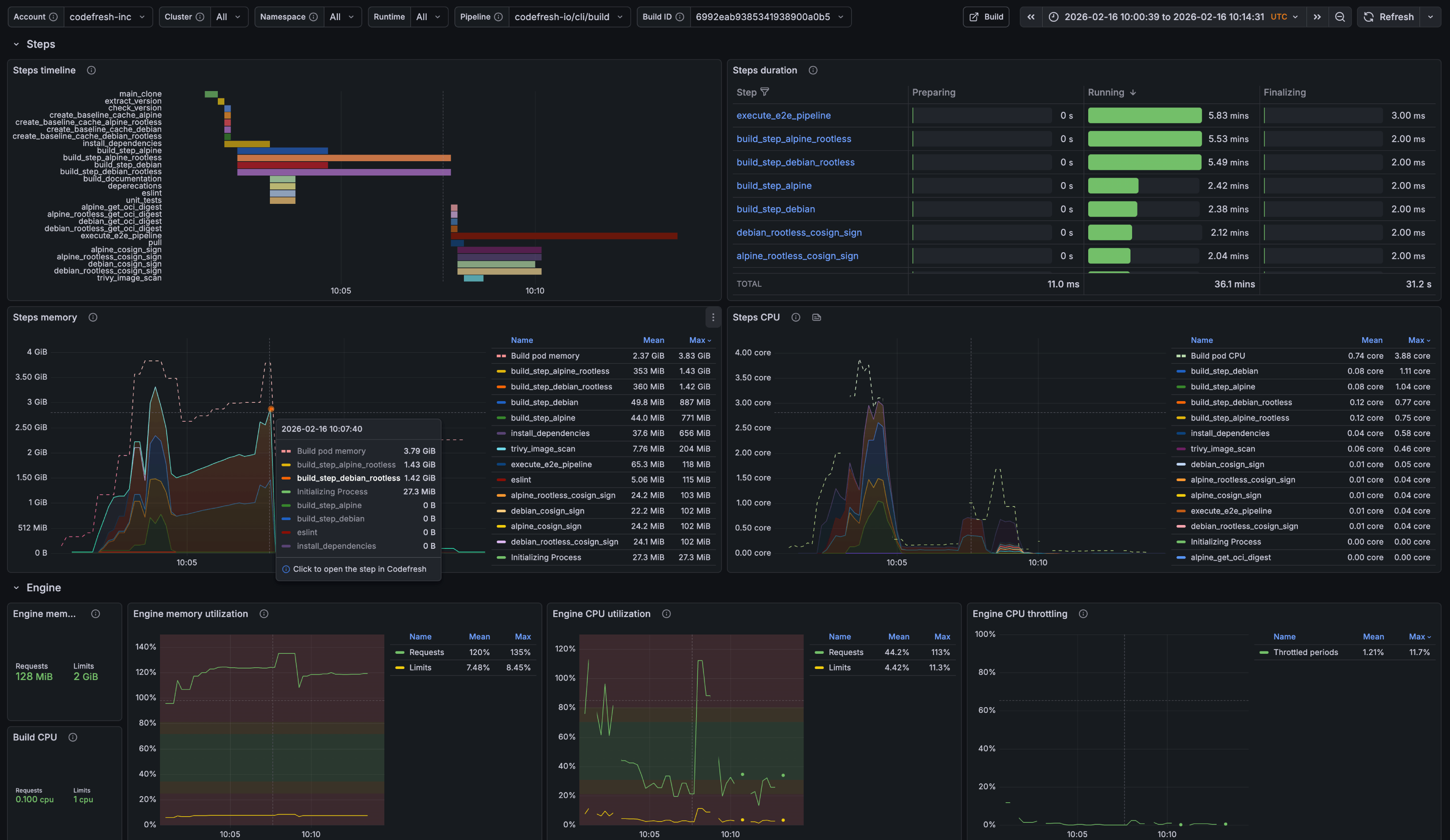
Task: Toggle the Throttled periods legend series
Action: [x=1305, y=652]
